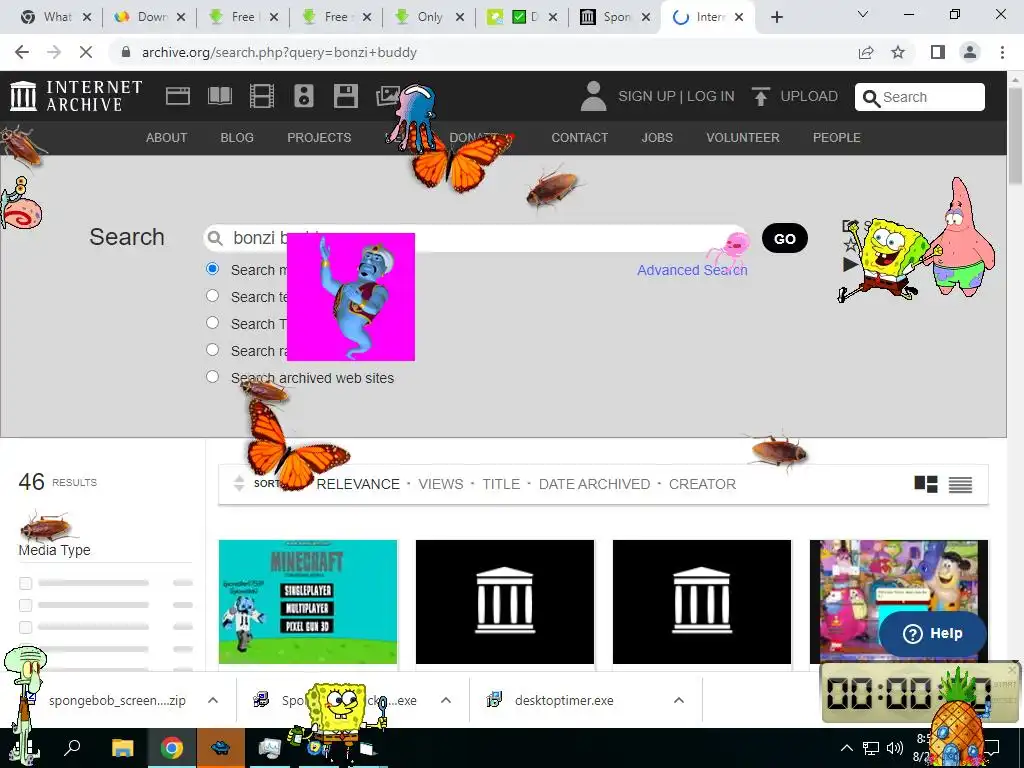Click the GO search button
Viewport: 1024px width, 768px height.
tap(784, 238)
